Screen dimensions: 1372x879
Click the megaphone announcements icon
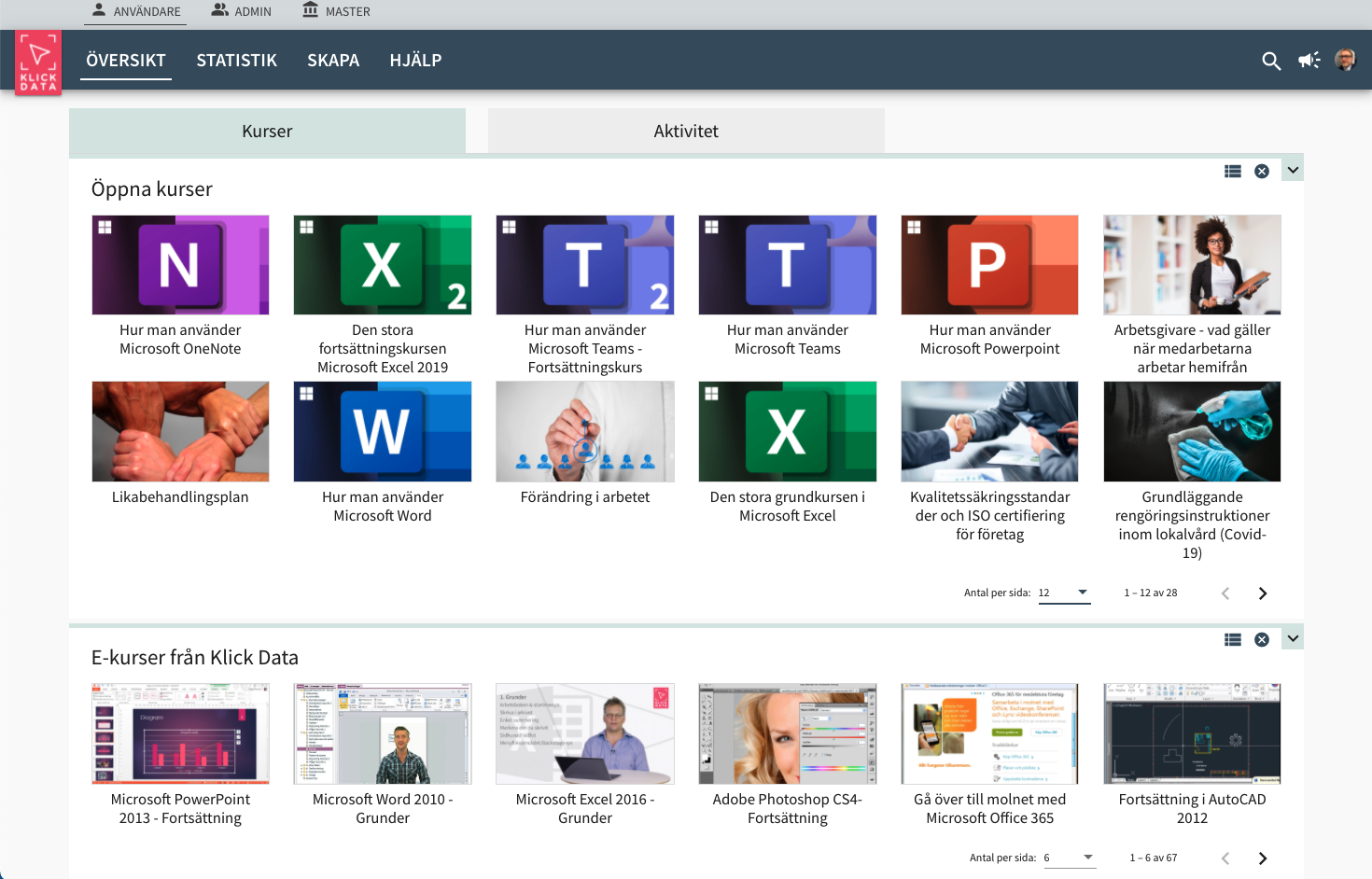coord(1309,61)
